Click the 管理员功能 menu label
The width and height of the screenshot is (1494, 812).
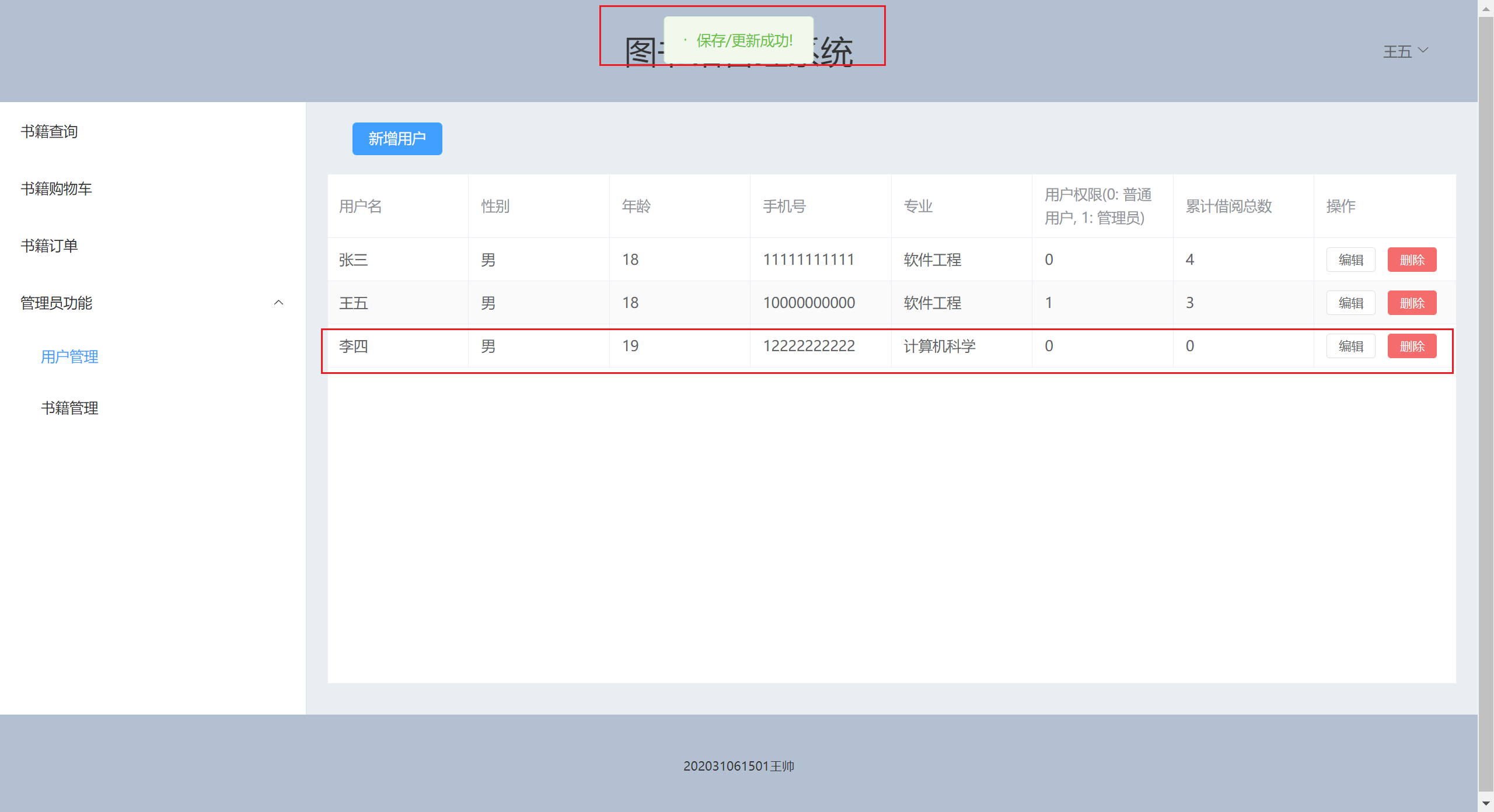(57, 303)
